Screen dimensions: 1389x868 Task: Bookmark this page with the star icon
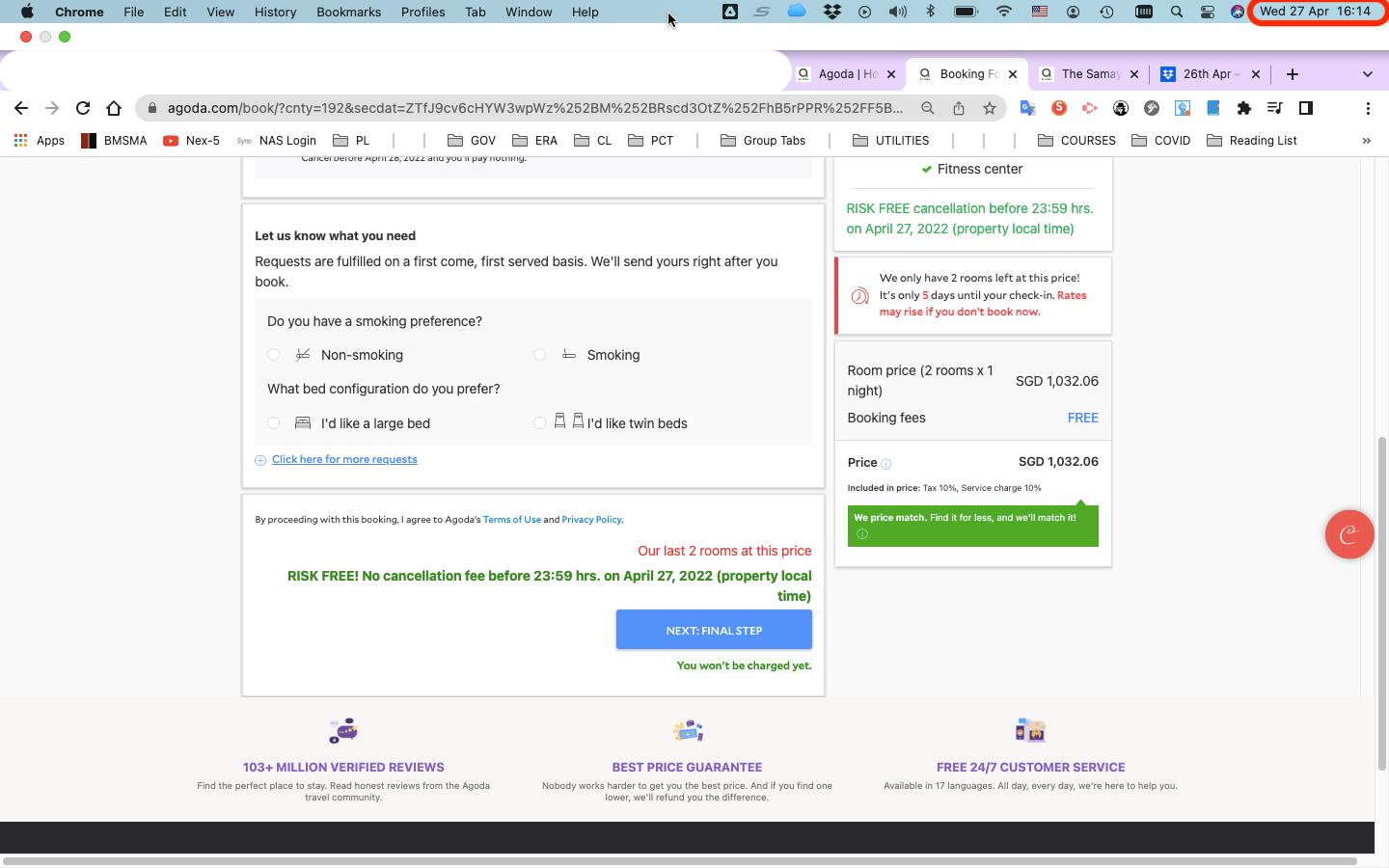990,108
